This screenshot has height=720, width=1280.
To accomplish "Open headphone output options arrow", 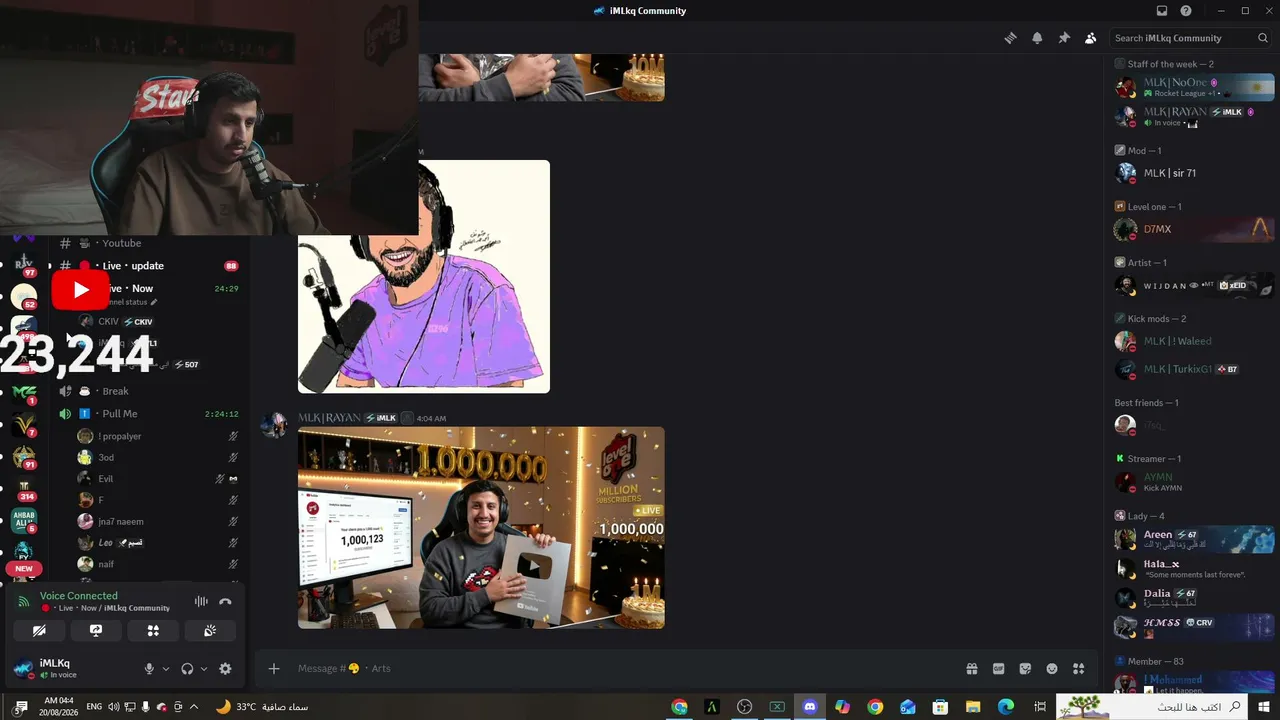I will click(x=204, y=669).
